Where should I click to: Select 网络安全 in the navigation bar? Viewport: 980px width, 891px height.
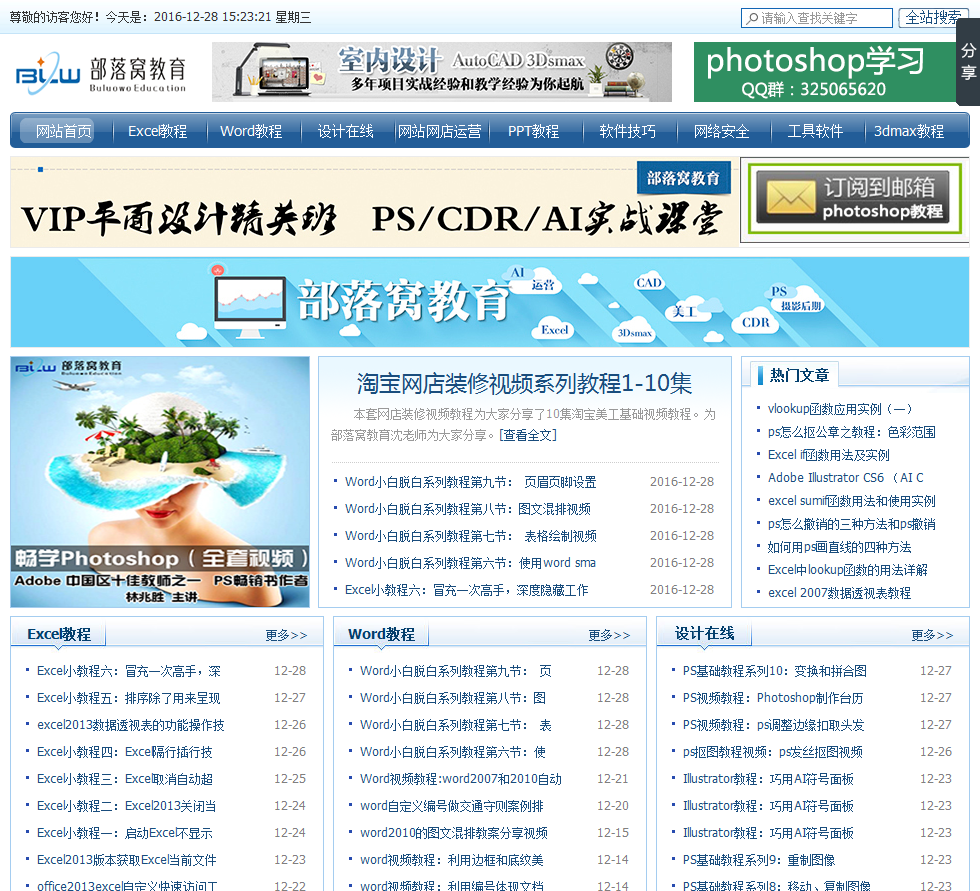pyautogui.click(x=721, y=131)
